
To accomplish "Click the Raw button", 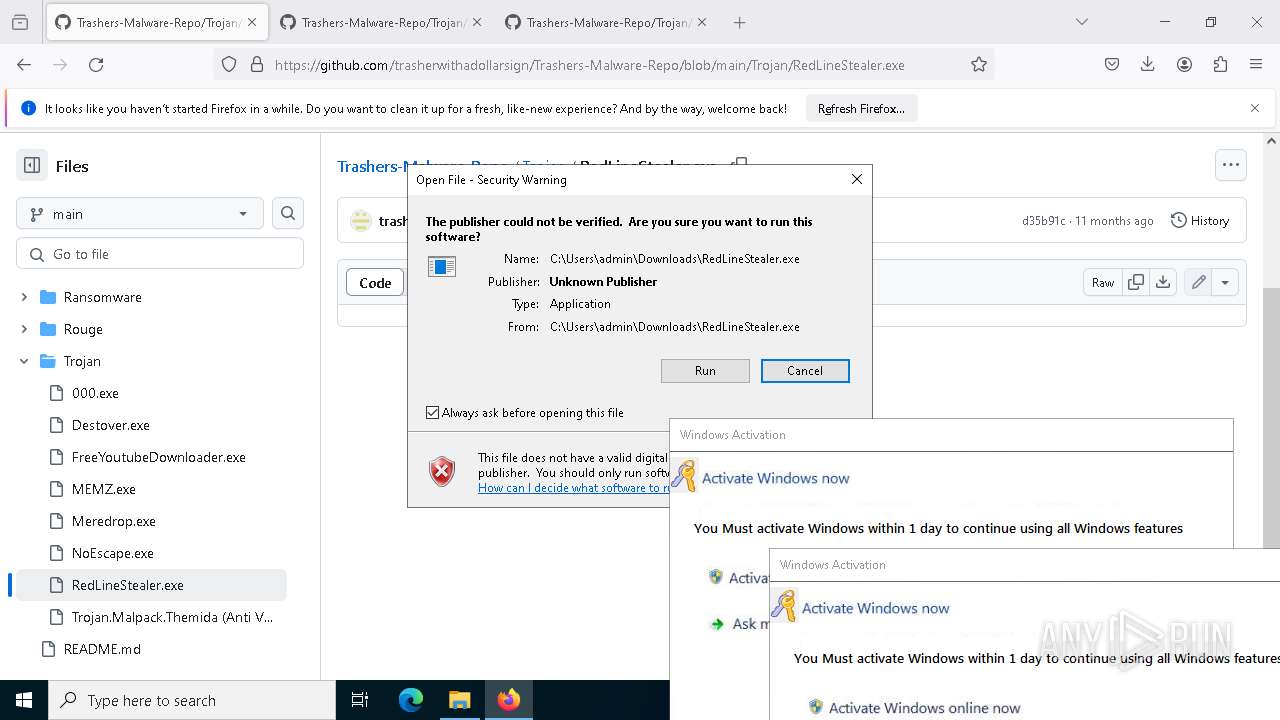I will point(1103,282).
